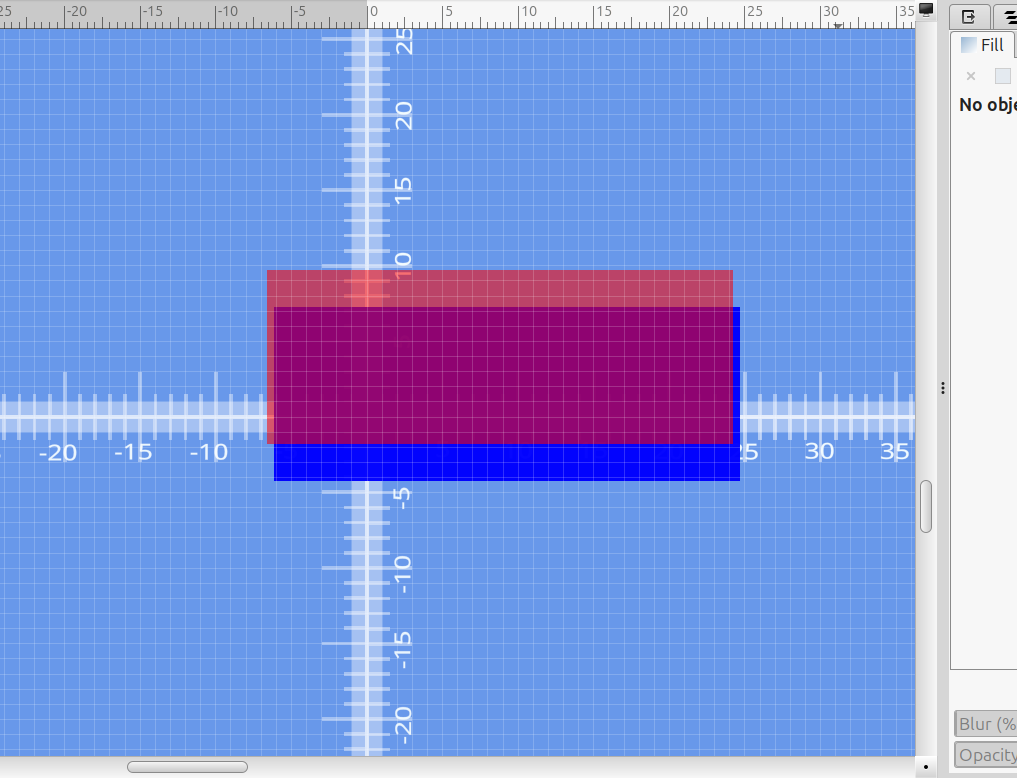This screenshot has width=1017, height=778.
Task: Click the vertical scrollbar thumb
Action: (926, 506)
